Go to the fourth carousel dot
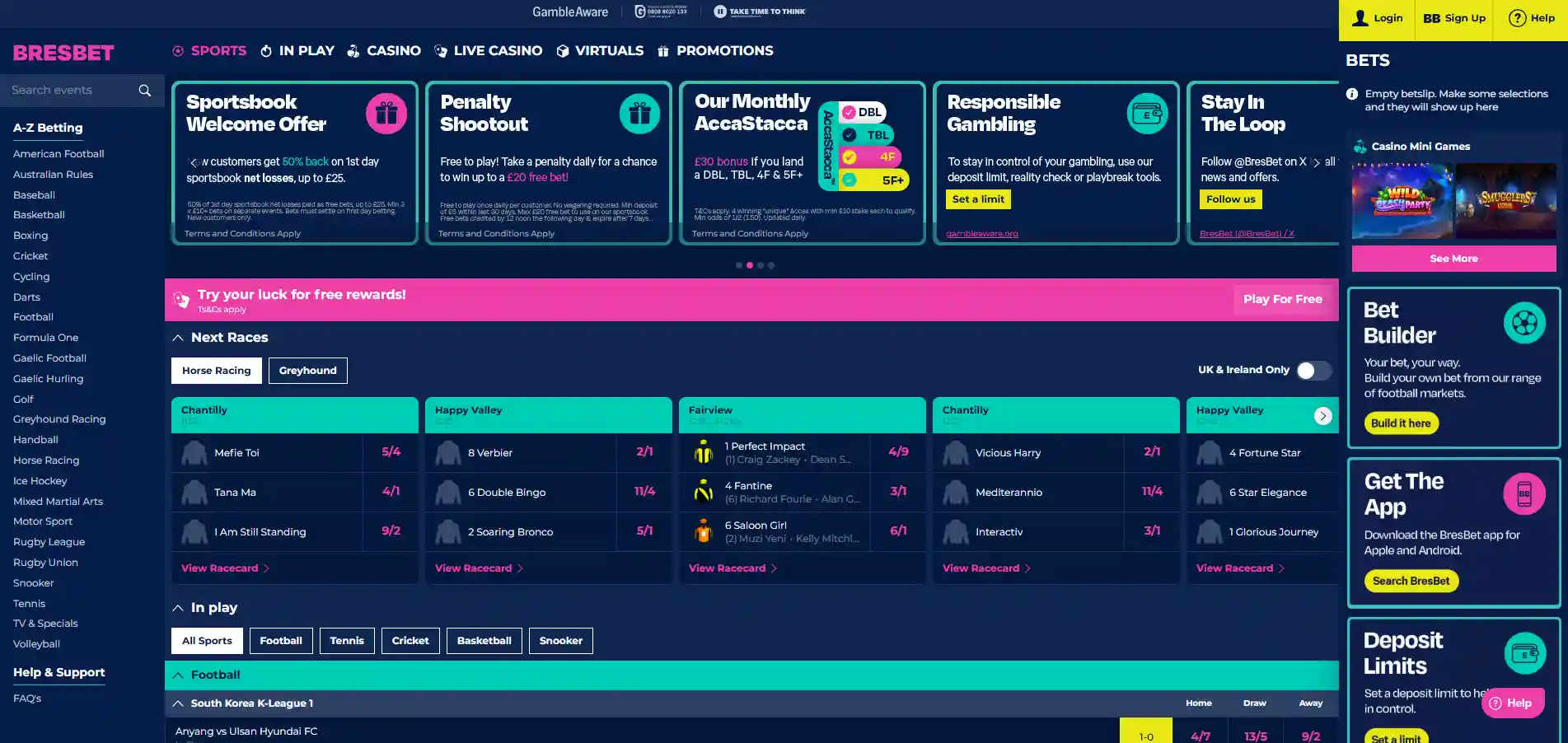 (771, 265)
